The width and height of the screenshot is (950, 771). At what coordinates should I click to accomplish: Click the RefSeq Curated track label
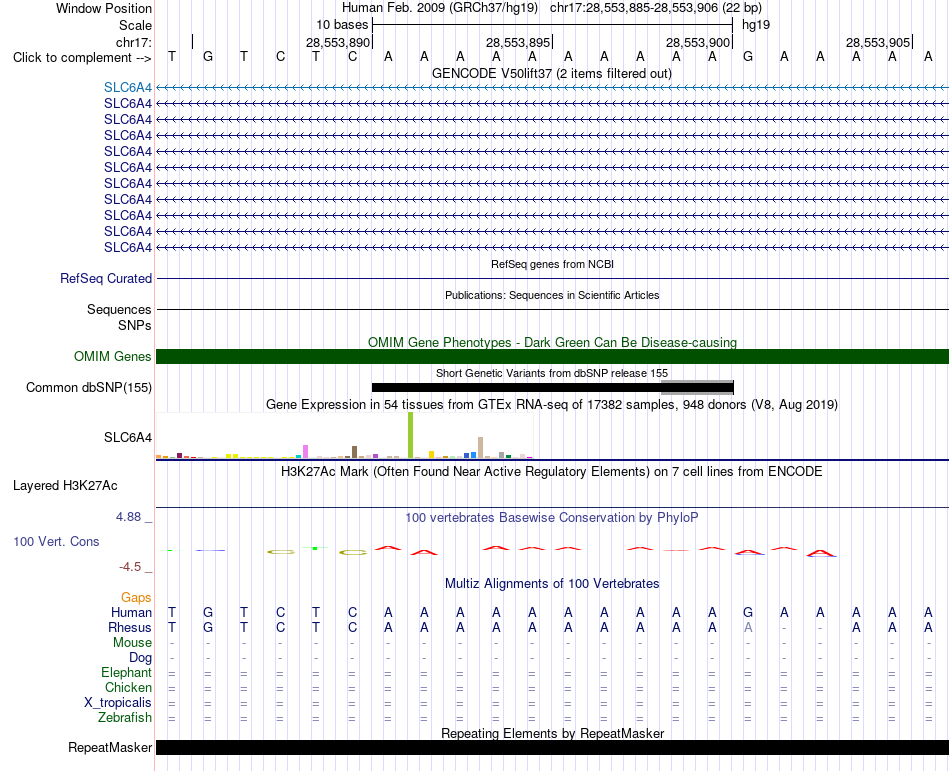point(106,279)
